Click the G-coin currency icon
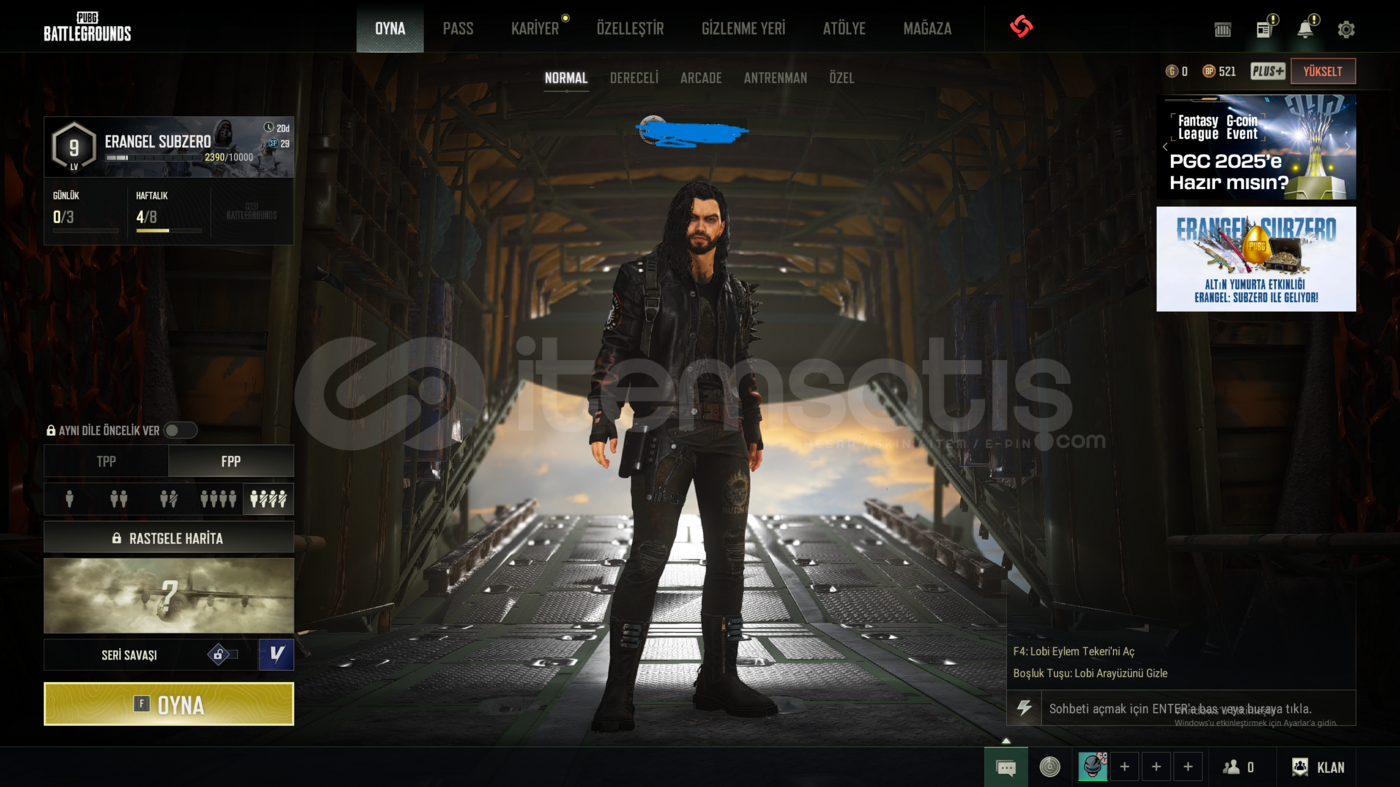This screenshot has height=787, width=1400. pyautogui.click(x=1172, y=71)
